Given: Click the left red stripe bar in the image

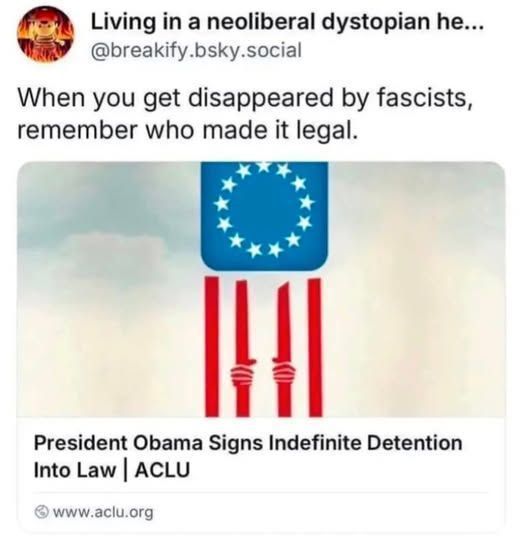Looking at the screenshot, I should click(x=212, y=347).
